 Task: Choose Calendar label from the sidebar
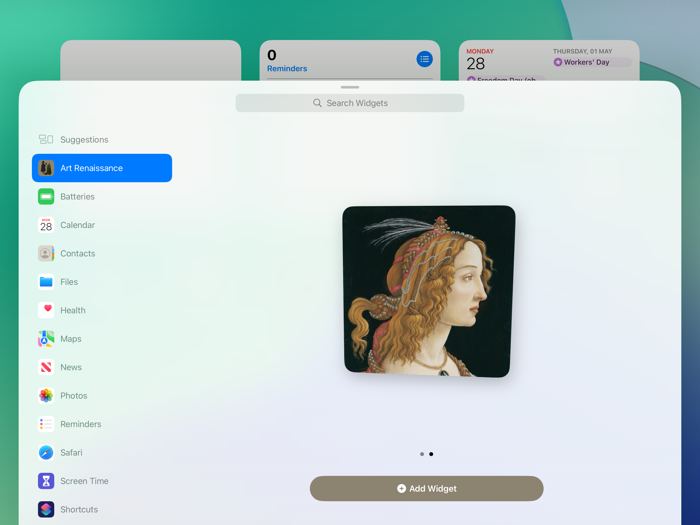pyautogui.click(x=78, y=225)
